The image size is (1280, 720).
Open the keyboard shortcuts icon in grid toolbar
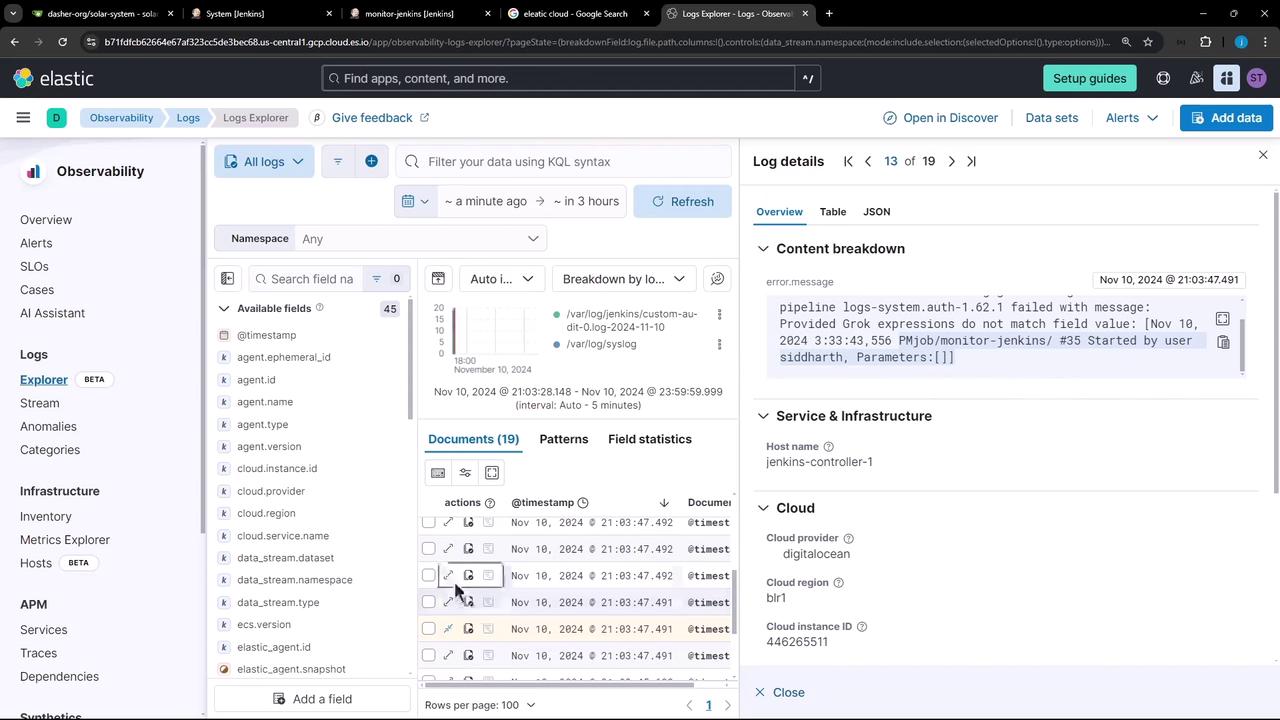coord(438,473)
